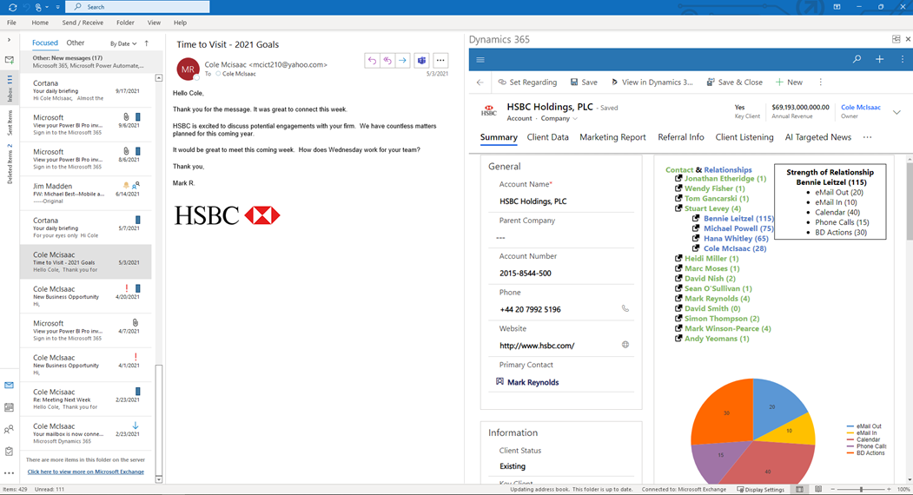Click the New record button
The height and width of the screenshot is (495, 913).
click(789, 82)
